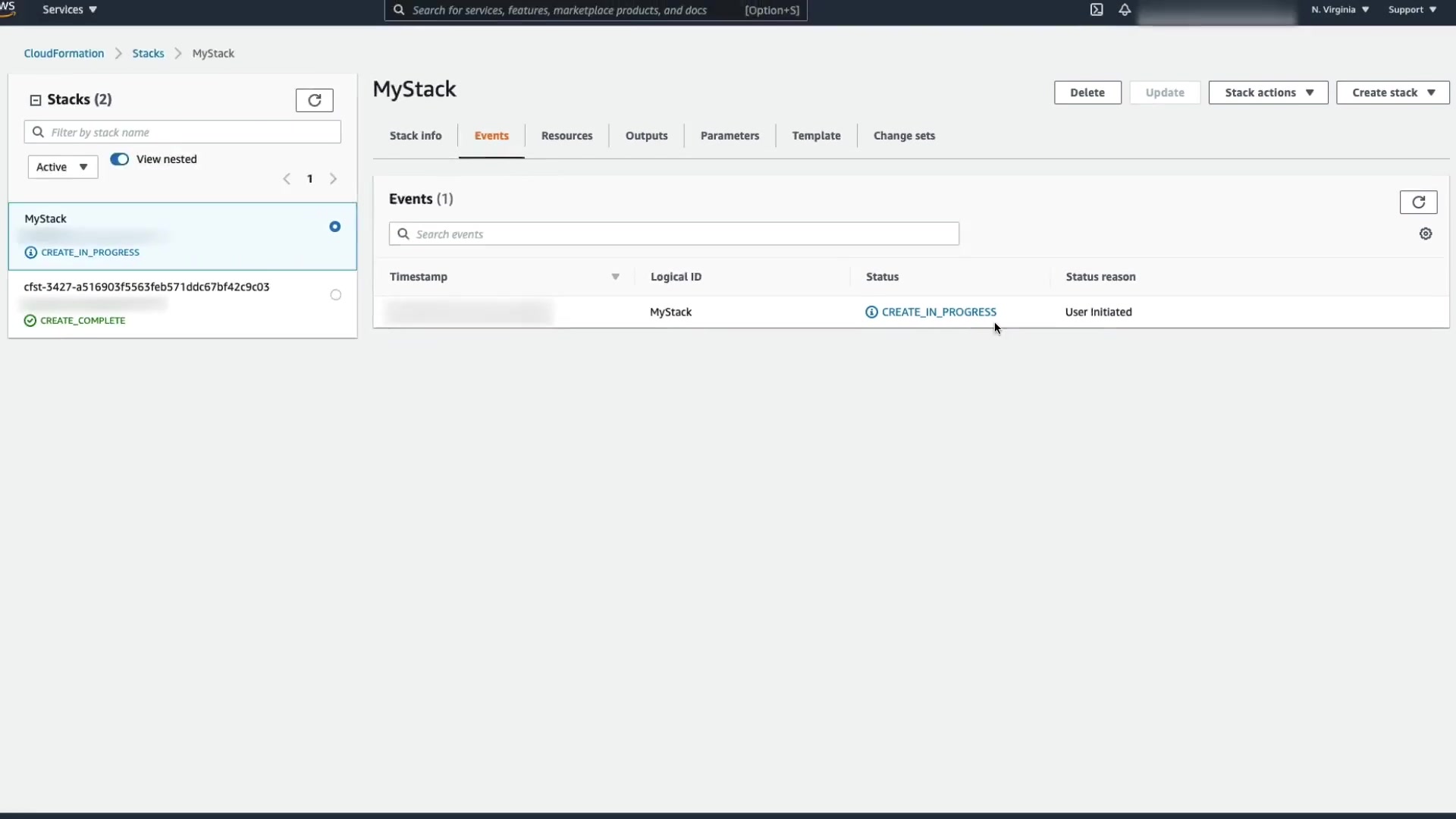Viewport: 1456px width, 819px height.
Task: Switch to the Resources tab
Action: (x=566, y=136)
